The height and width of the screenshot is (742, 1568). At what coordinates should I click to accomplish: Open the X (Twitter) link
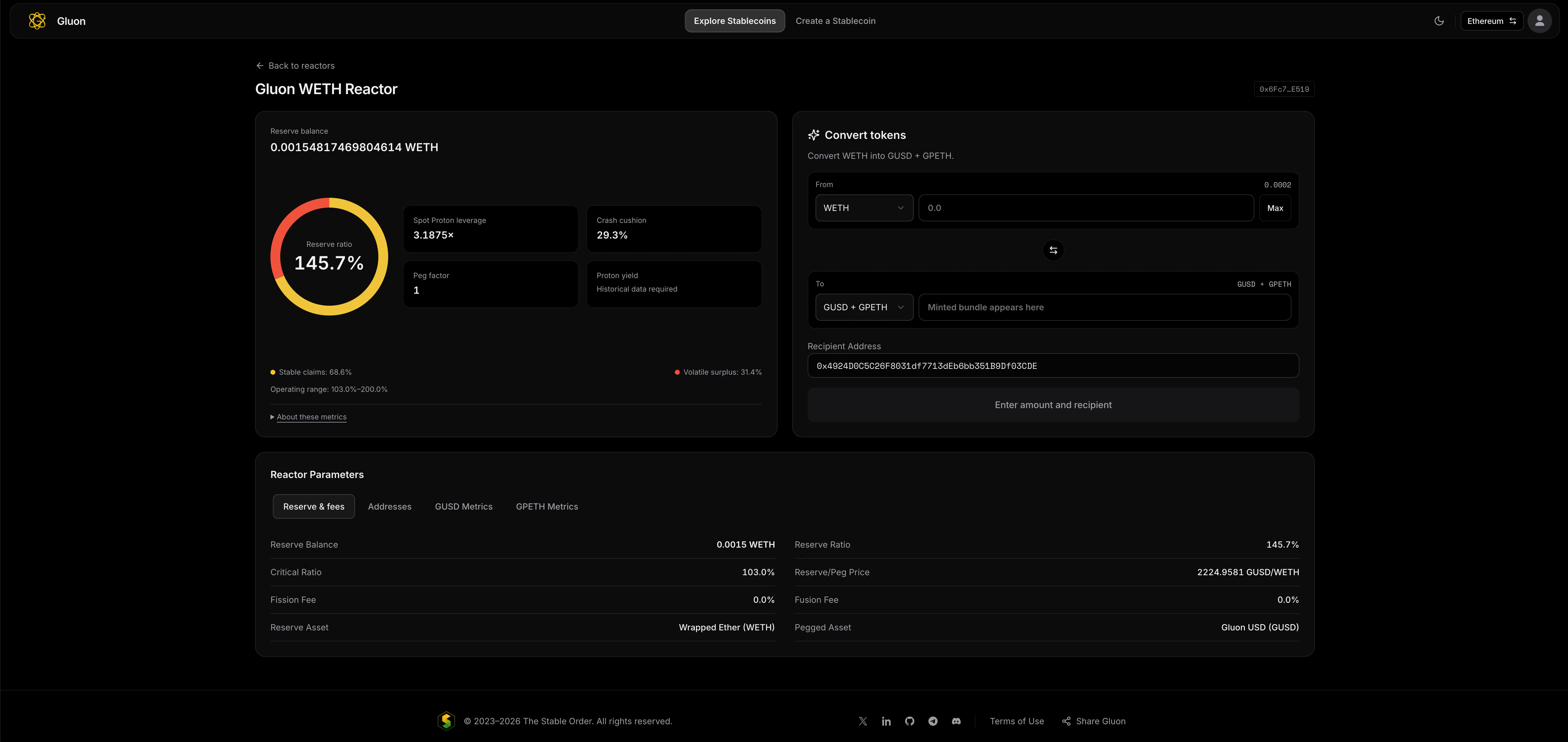coord(862,721)
